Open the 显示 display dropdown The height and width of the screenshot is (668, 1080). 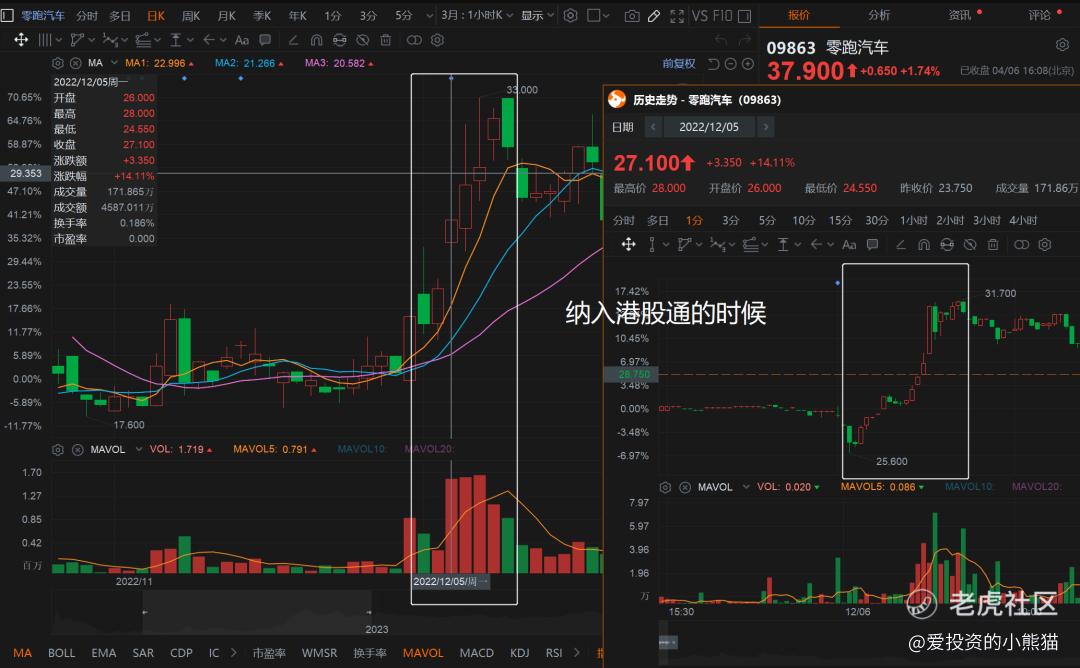(x=537, y=15)
